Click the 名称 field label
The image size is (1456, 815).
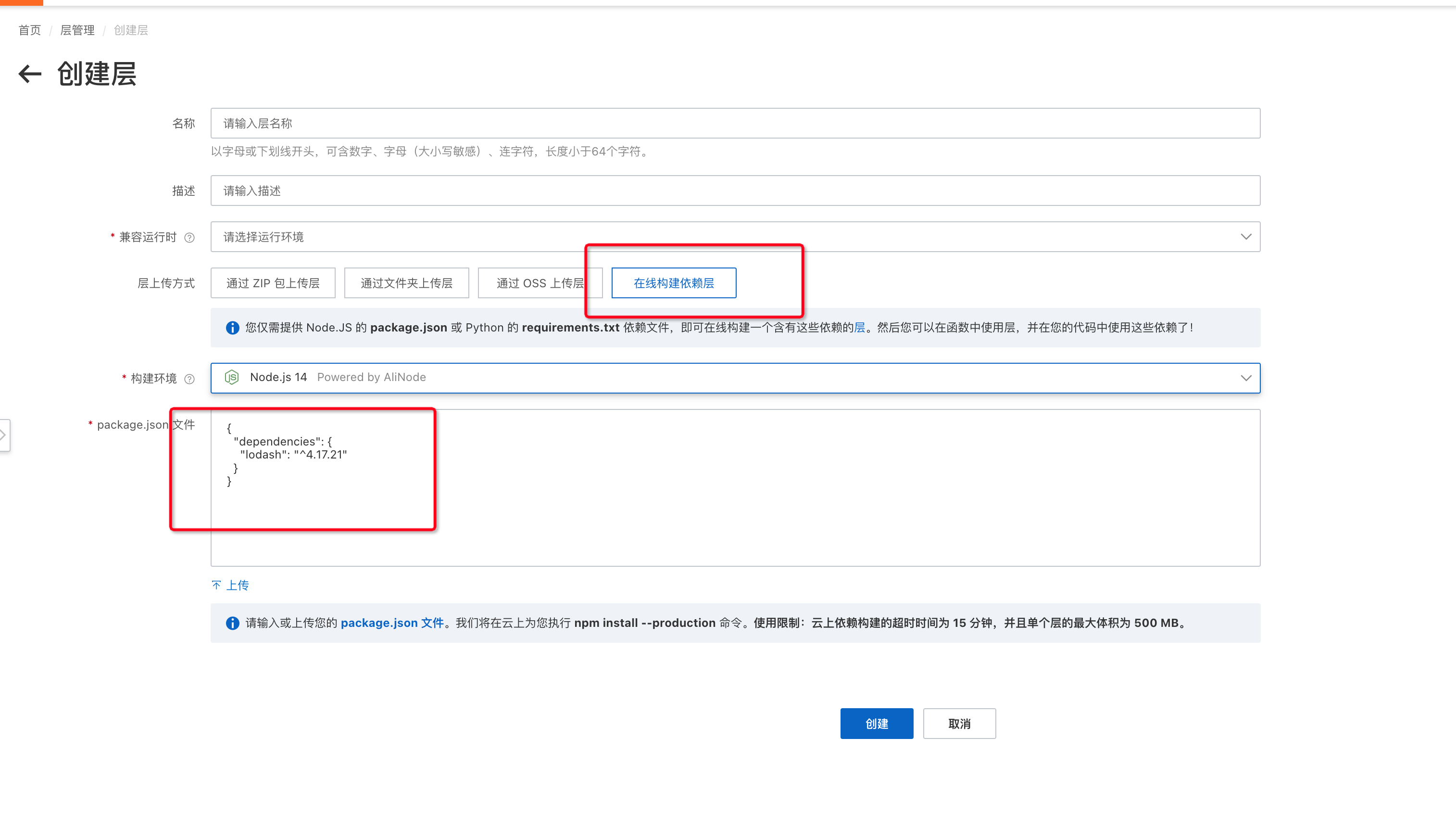coord(184,123)
